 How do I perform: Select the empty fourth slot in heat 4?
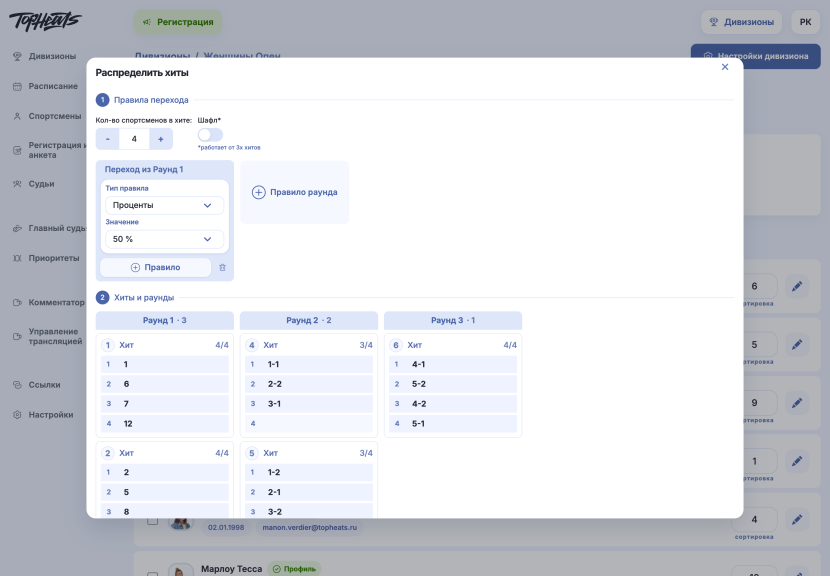(309, 424)
